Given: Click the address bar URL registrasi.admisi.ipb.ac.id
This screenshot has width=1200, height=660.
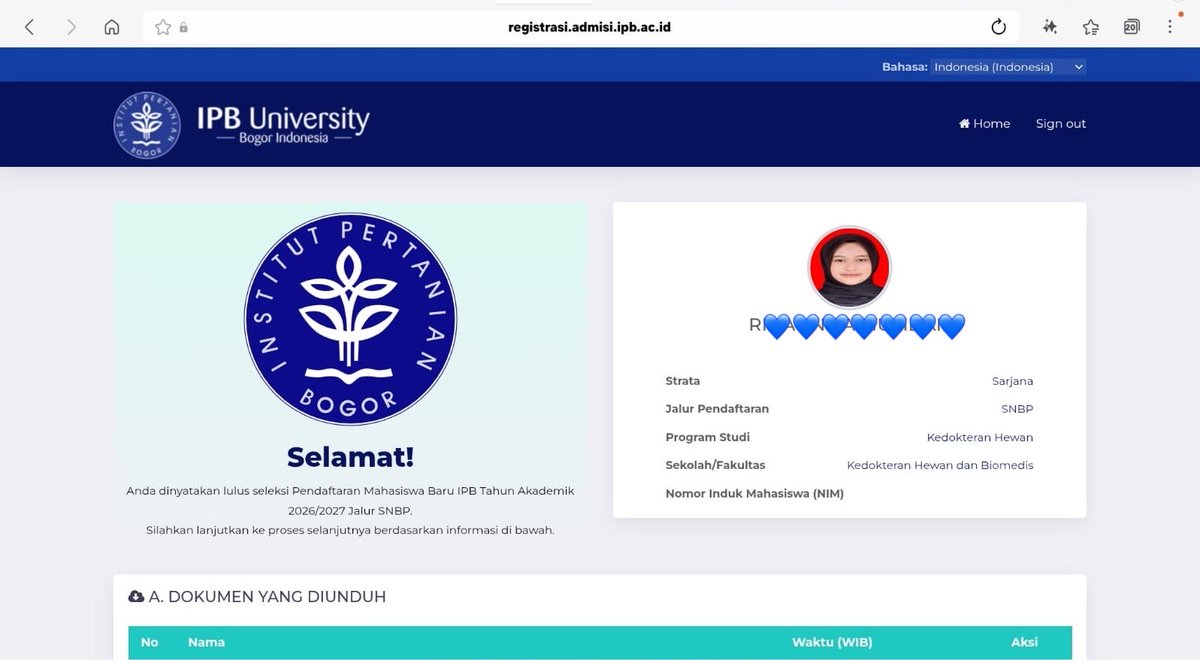Looking at the screenshot, I should coord(589,27).
